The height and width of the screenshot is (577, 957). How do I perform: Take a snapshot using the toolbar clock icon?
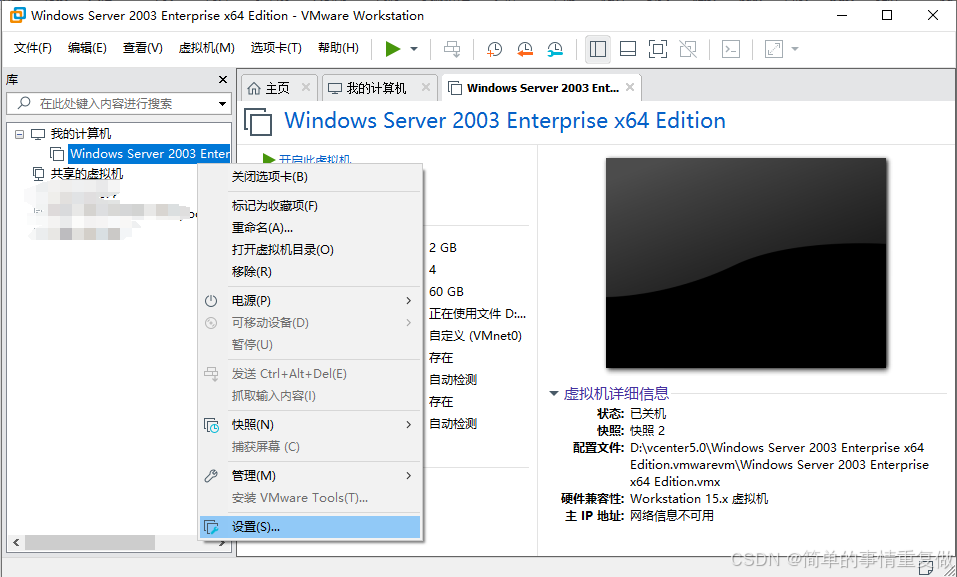(x=494, y=49)
